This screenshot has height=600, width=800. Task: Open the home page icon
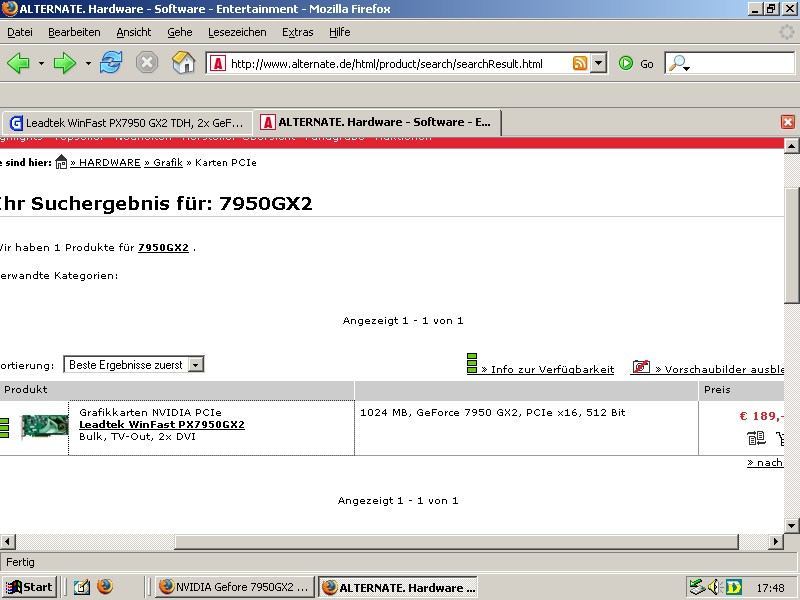pyautogui.click(x=183, y=63)
